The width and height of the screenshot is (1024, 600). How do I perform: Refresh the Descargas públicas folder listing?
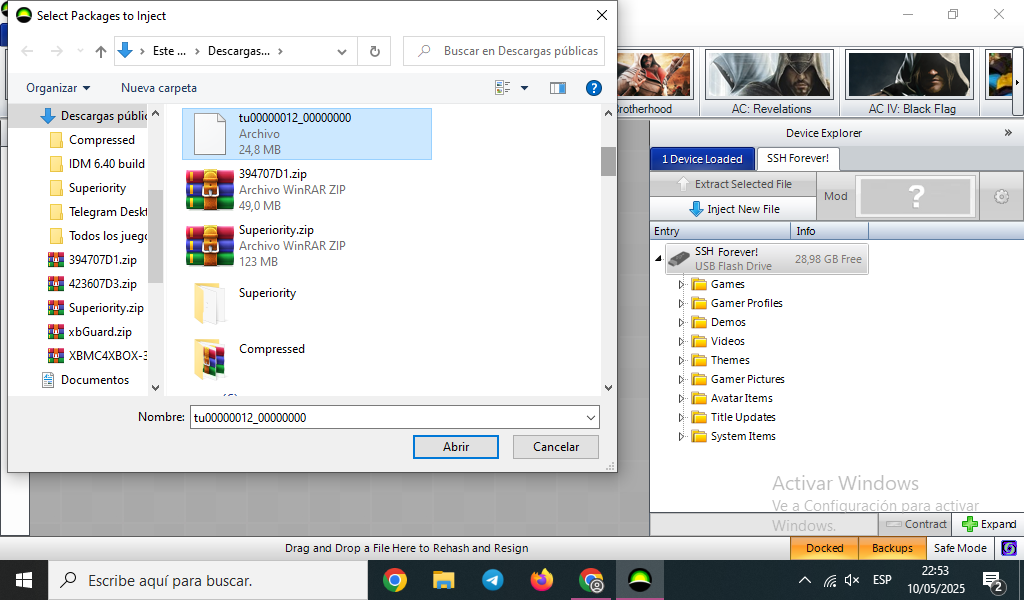375,51
